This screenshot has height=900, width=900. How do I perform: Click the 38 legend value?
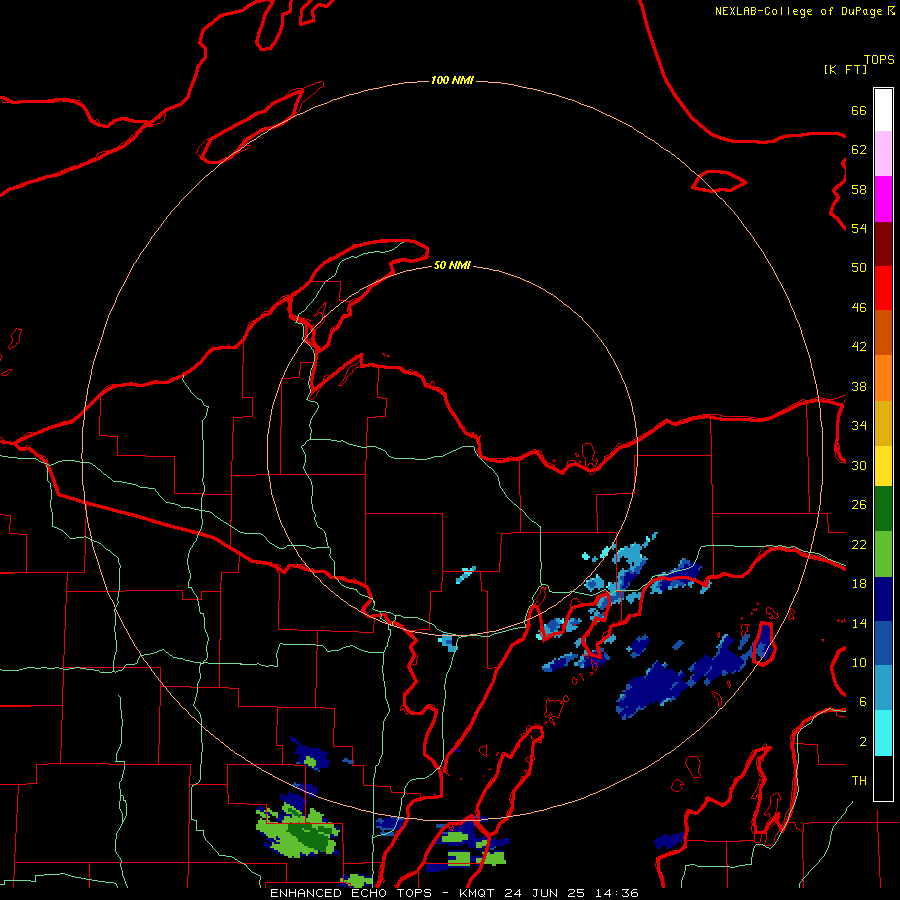click(859, 387)
